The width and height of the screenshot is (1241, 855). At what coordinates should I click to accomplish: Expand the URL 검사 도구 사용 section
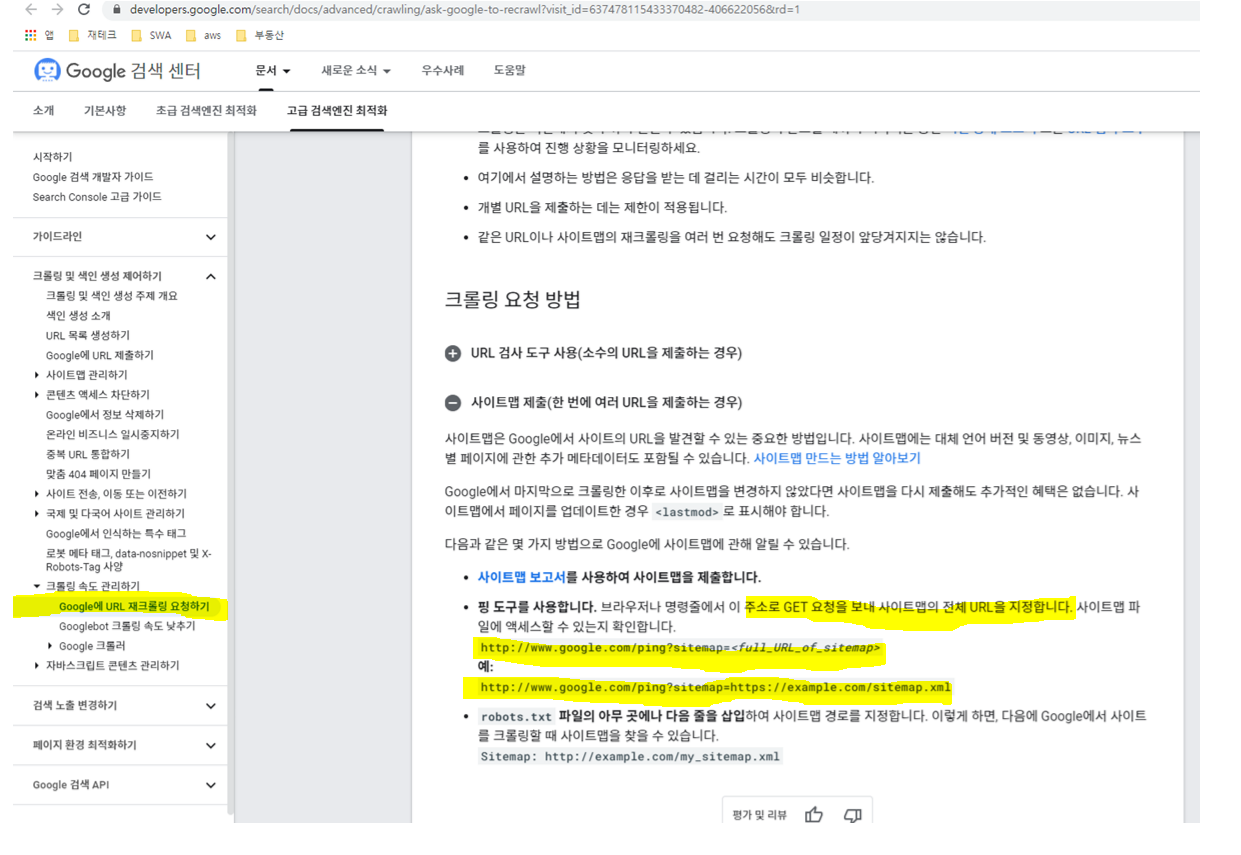click(x=453, y=353)
